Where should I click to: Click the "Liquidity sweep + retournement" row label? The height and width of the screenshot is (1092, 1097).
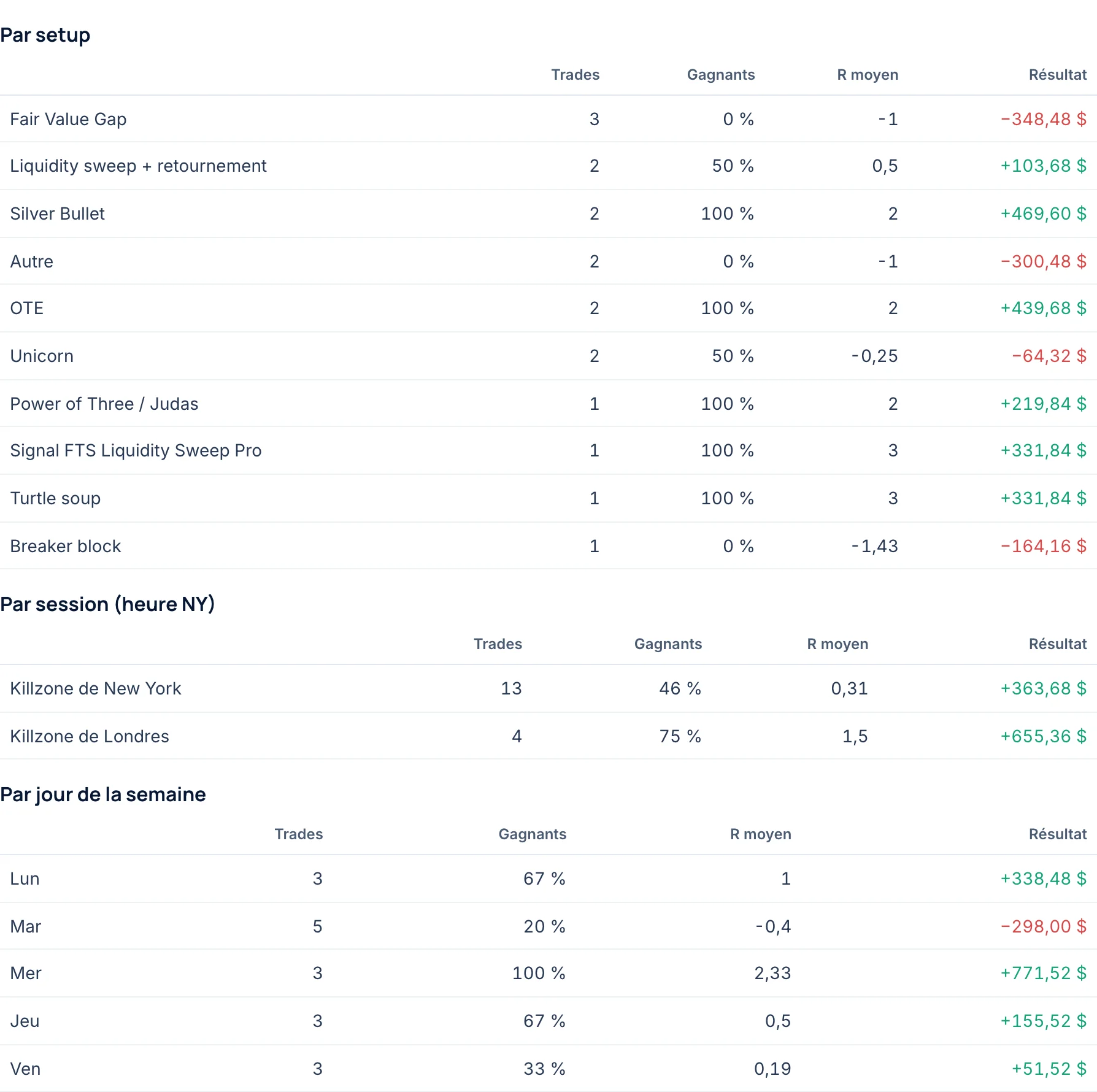[x=139, y=166]
